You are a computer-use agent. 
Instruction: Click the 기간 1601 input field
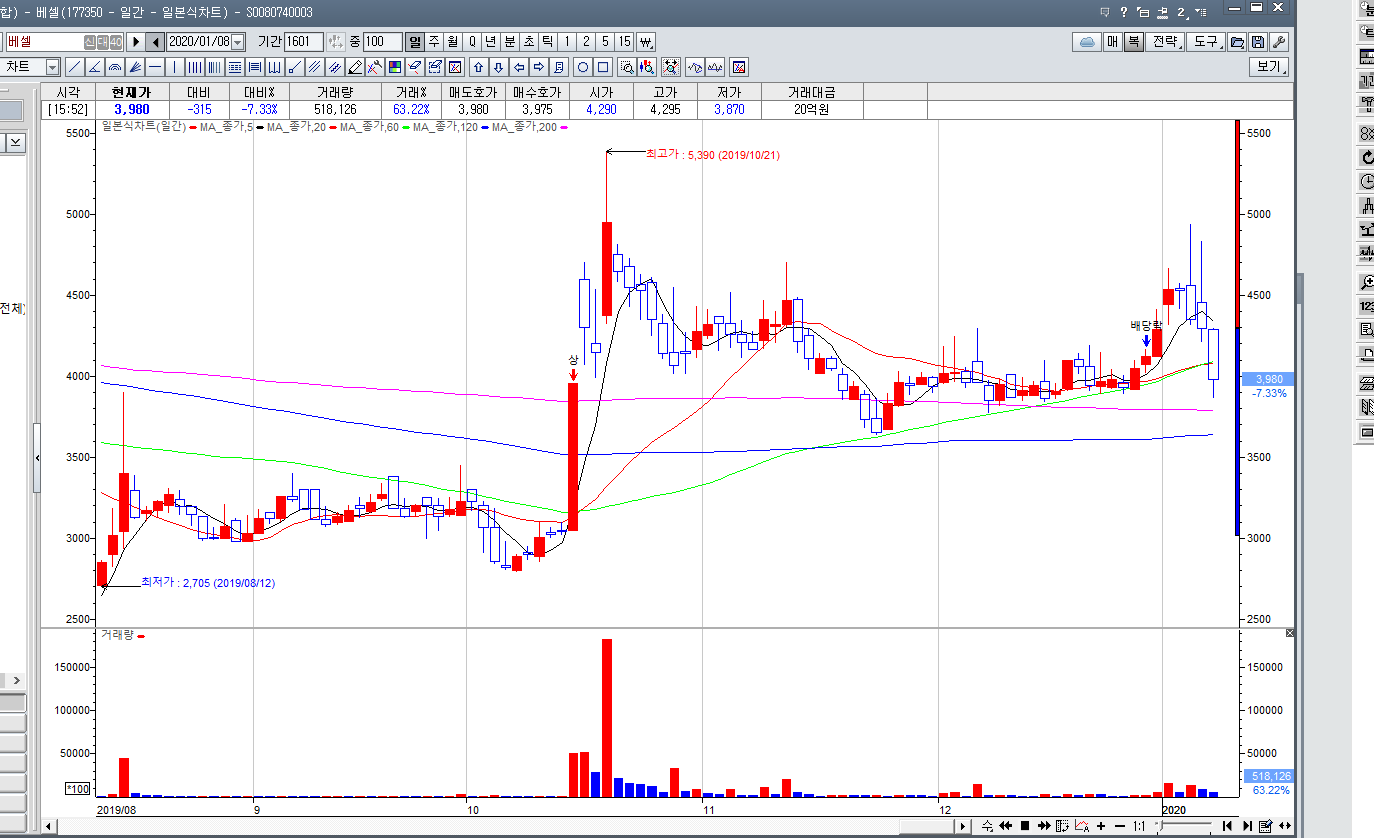[304, 42]
